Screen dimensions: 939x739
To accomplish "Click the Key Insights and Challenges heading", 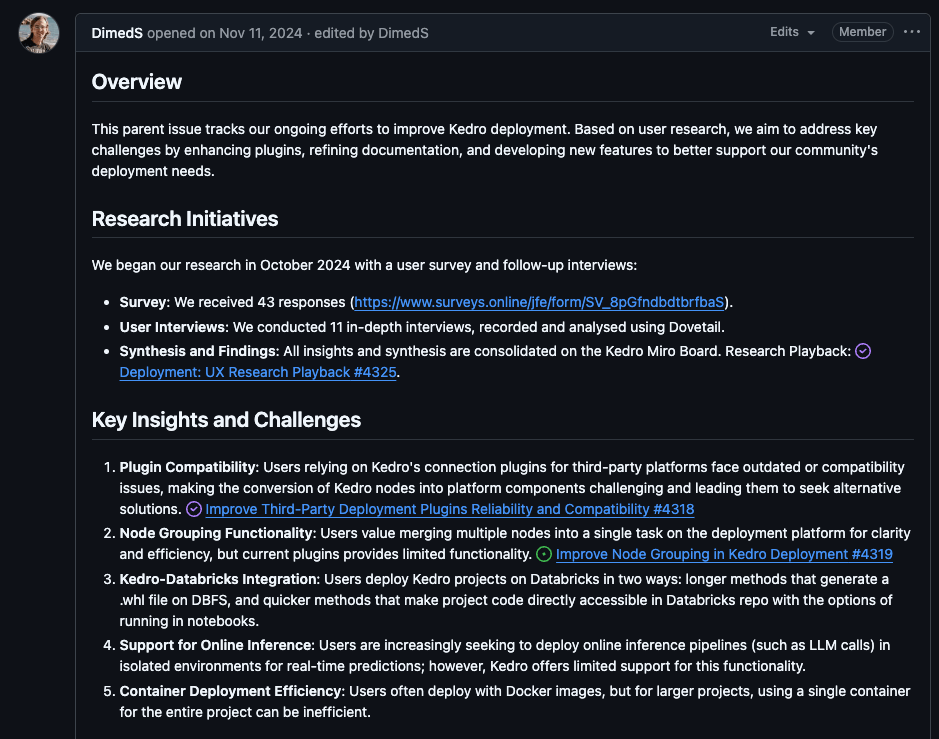I will point(226,420).
